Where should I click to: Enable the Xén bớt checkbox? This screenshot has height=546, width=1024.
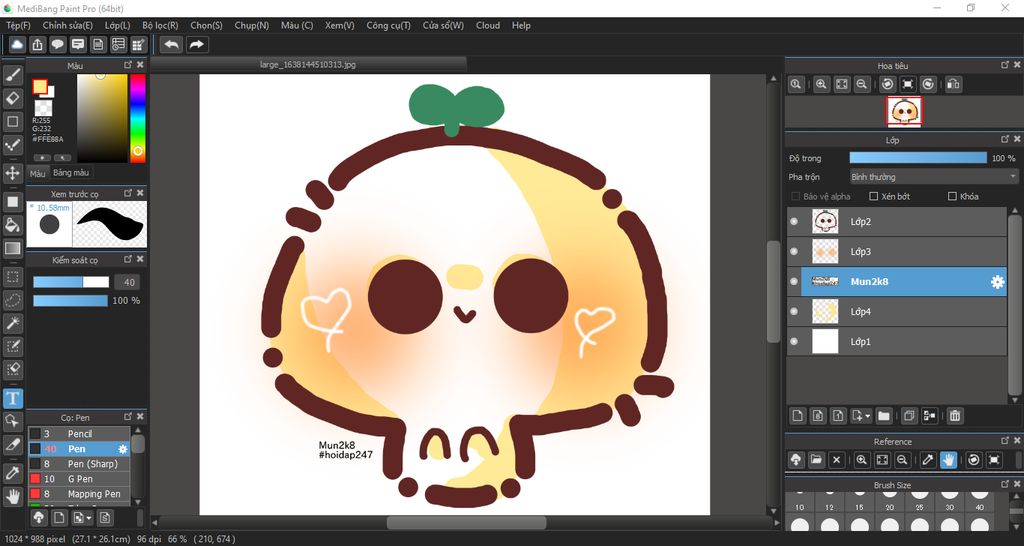point(873,197)
